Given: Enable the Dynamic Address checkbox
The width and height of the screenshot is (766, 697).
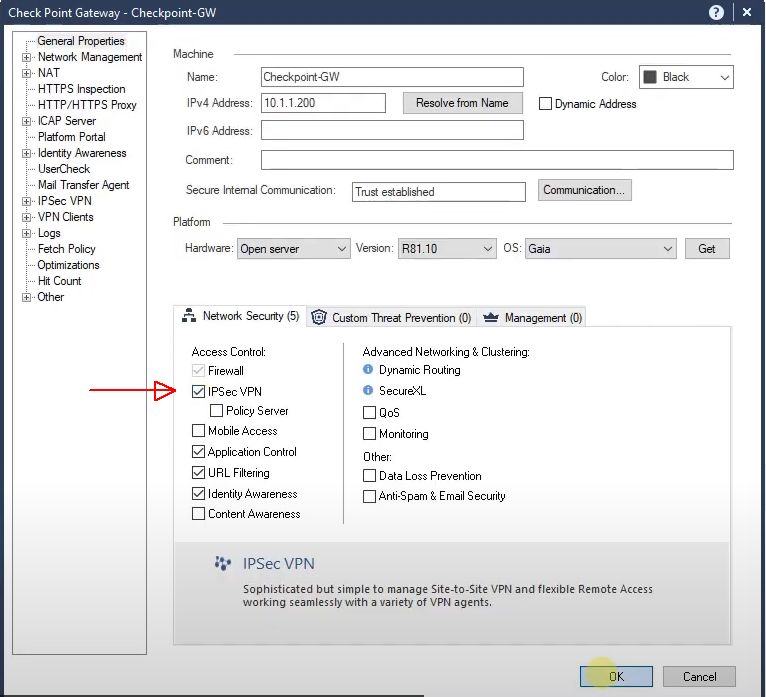Looking at the screenshot, I should pyautogui.click(x=545, y=104).
